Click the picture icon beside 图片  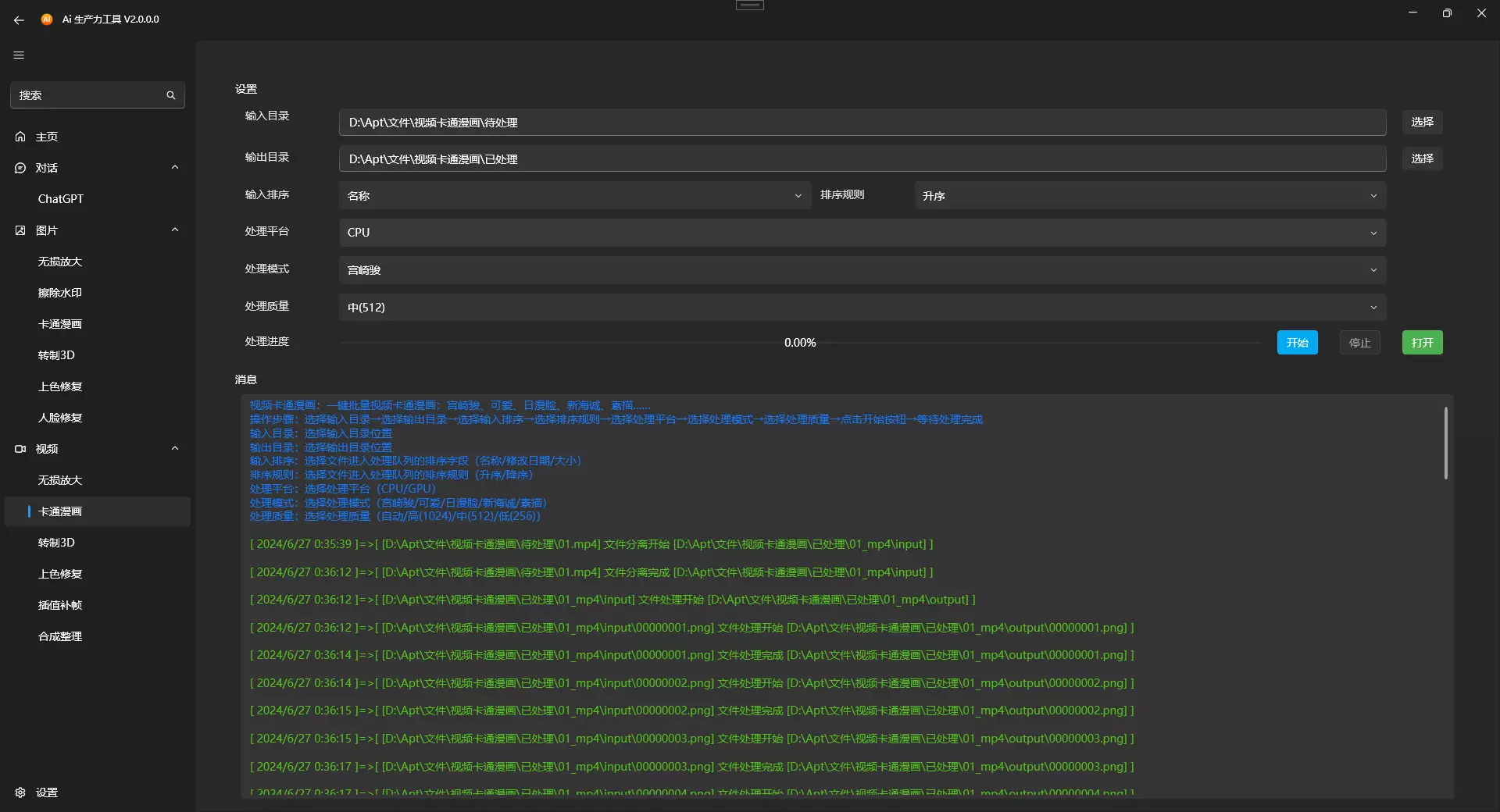pyautogui.click(x=20, y=230)
